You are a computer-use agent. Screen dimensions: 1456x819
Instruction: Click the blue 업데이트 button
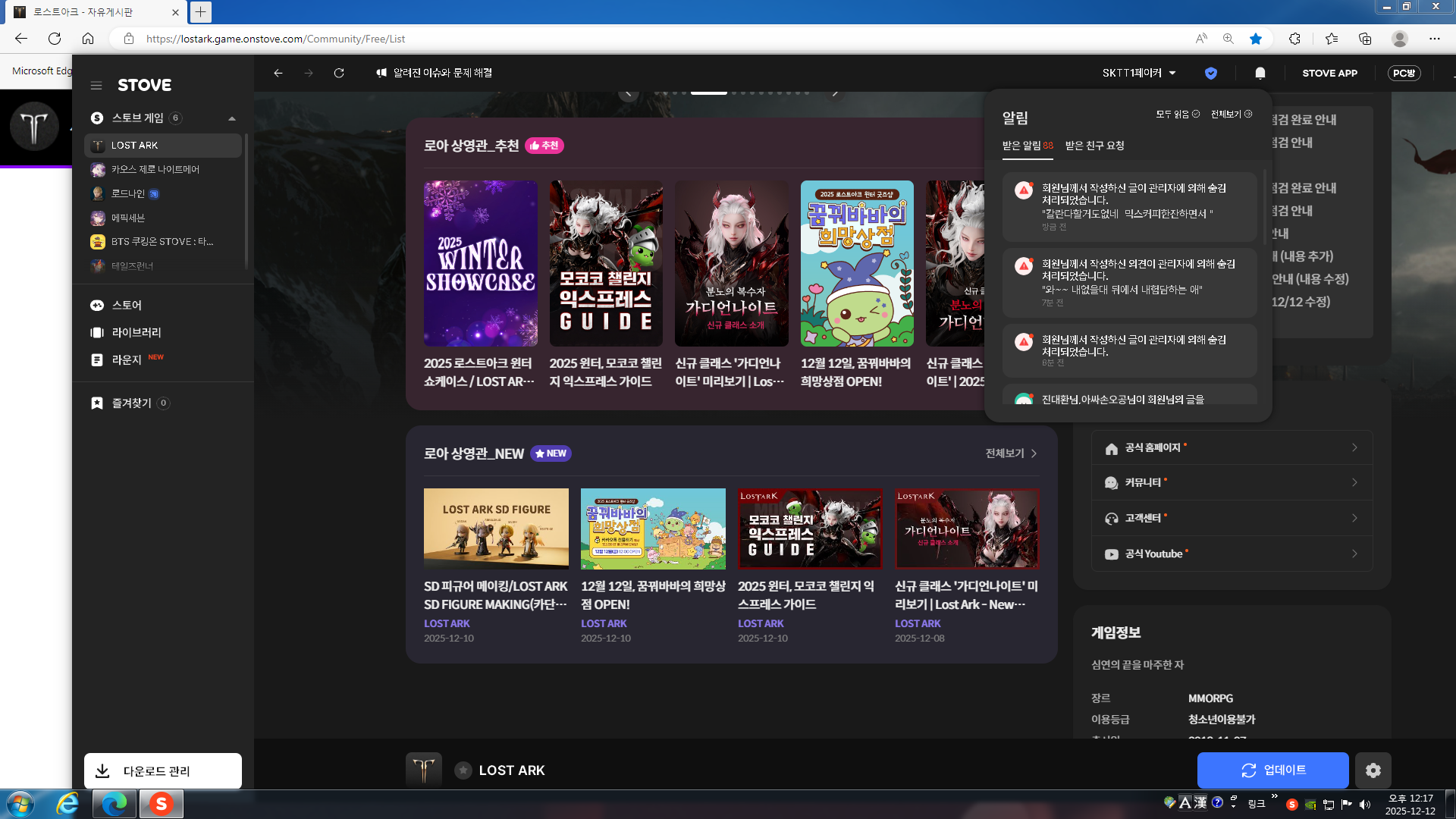[x=1272, y=770]
